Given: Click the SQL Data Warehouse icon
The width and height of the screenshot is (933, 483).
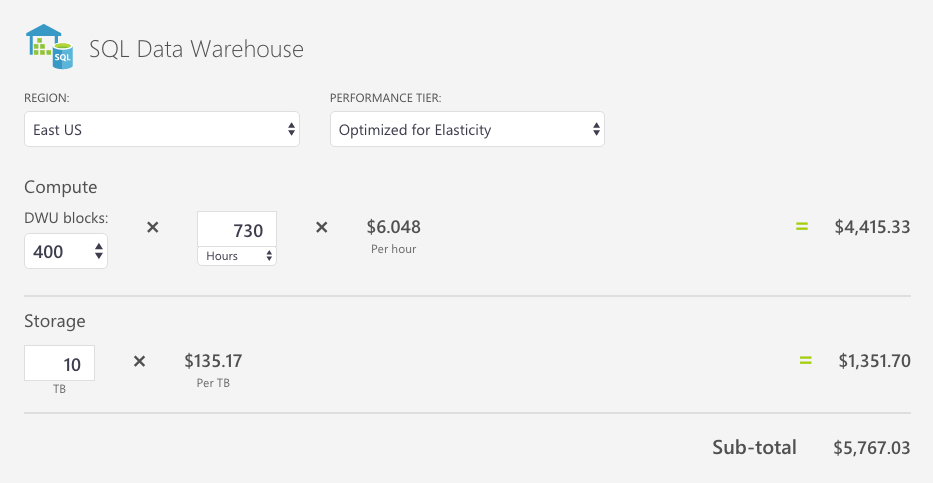Looking at the screenshot, I should (x=49, y=47).
